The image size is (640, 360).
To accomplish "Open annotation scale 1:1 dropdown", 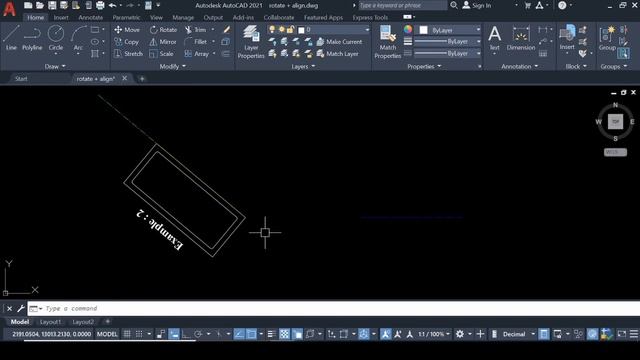I will point(433,334).
